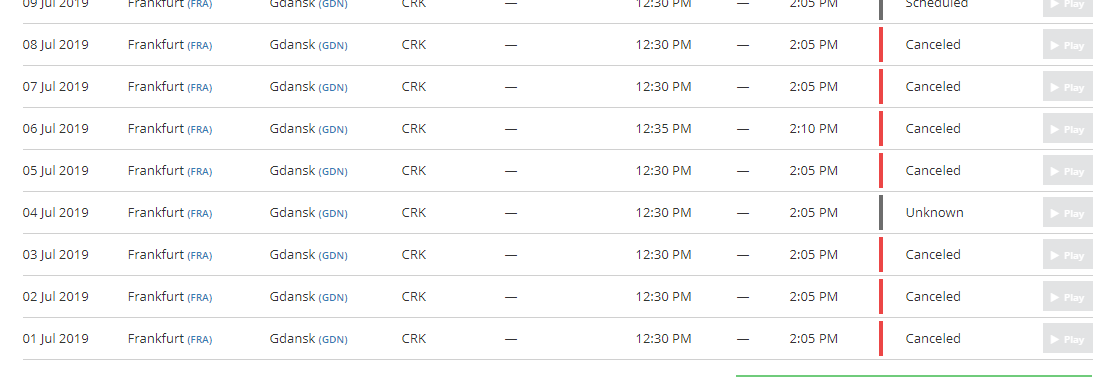
Task: Click Play button for 01 Jul 2019 flight
Action: (1067, 339)
